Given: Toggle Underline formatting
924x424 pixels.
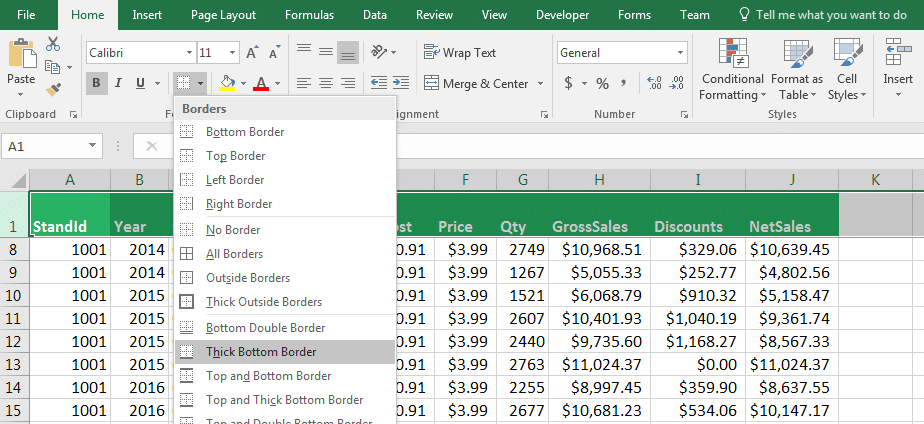Looking at the screenshot, I should pyautogui.click(x=140, y=84).
